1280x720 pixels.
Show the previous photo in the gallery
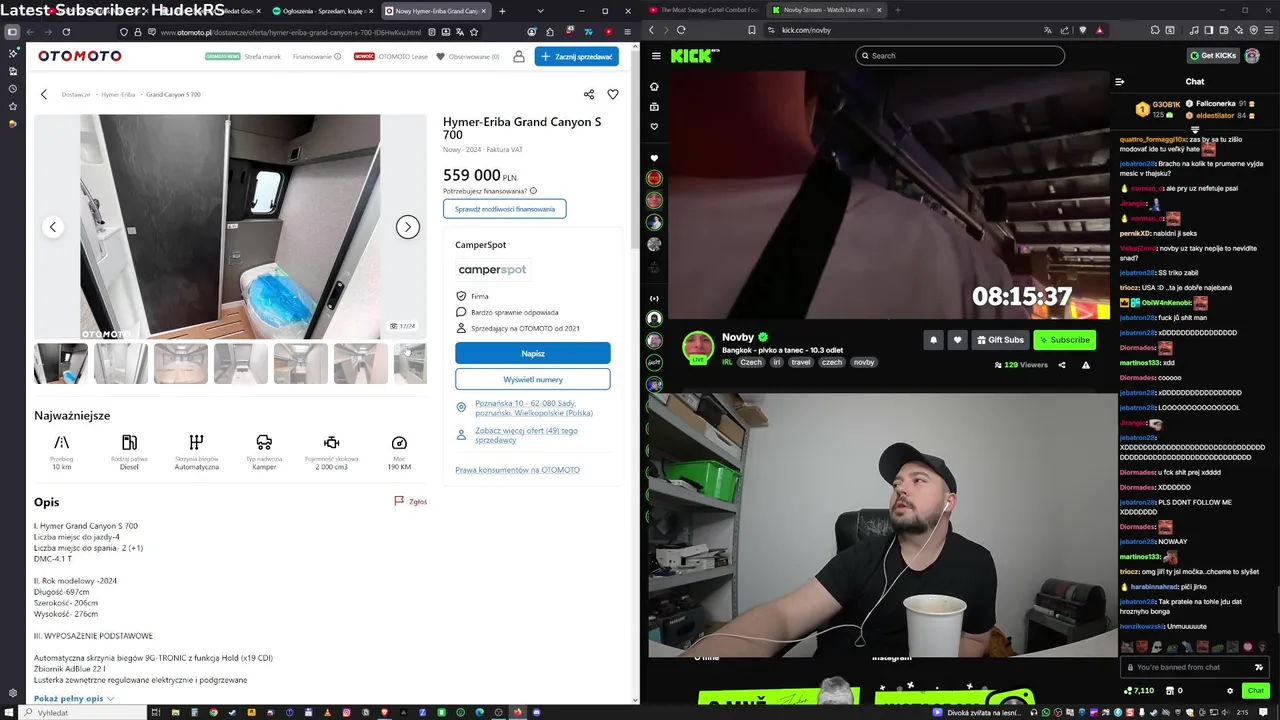[53, 227]
